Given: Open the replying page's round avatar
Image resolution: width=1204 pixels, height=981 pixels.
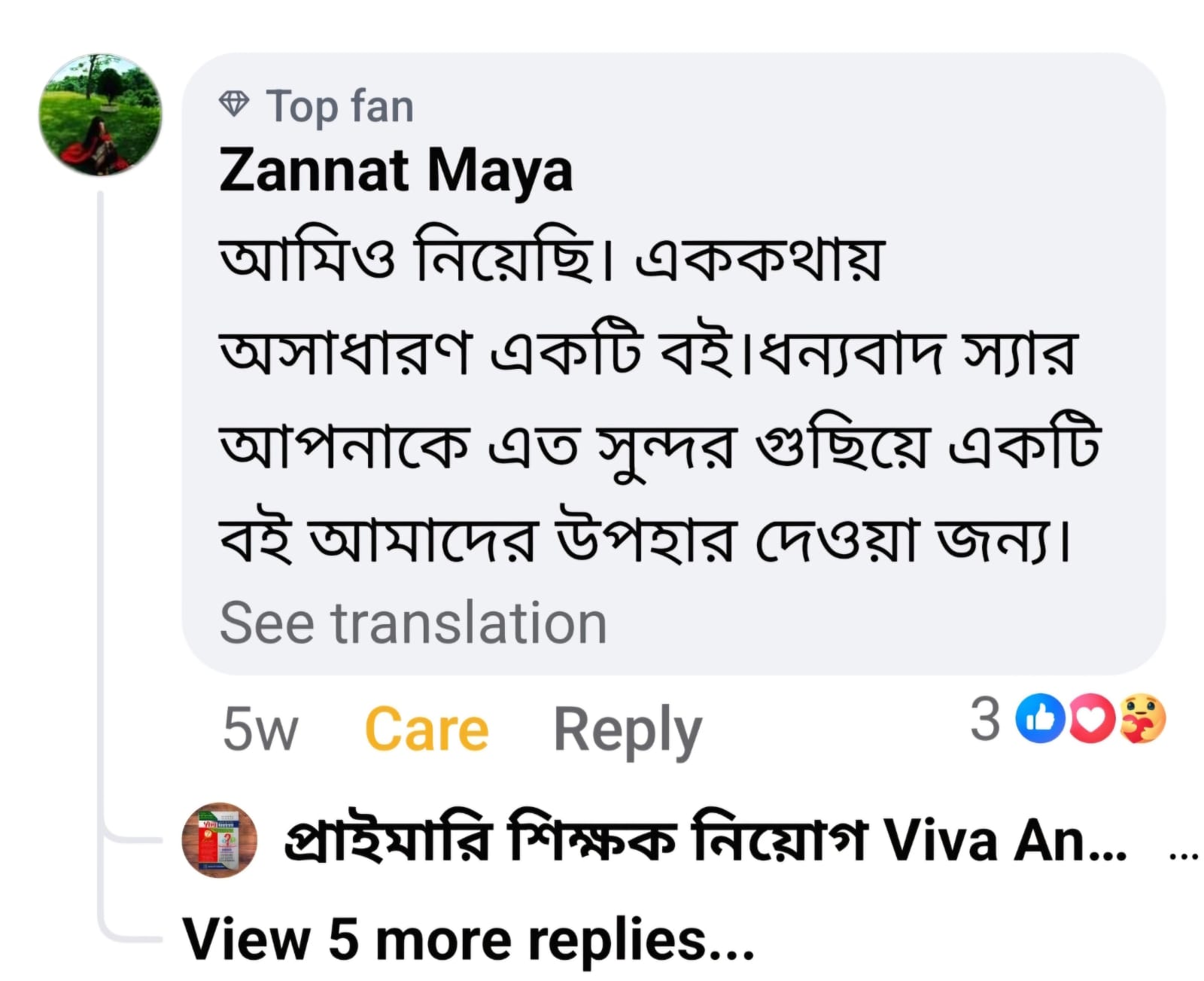Looking at the screenshot, I should click(220, 840).
